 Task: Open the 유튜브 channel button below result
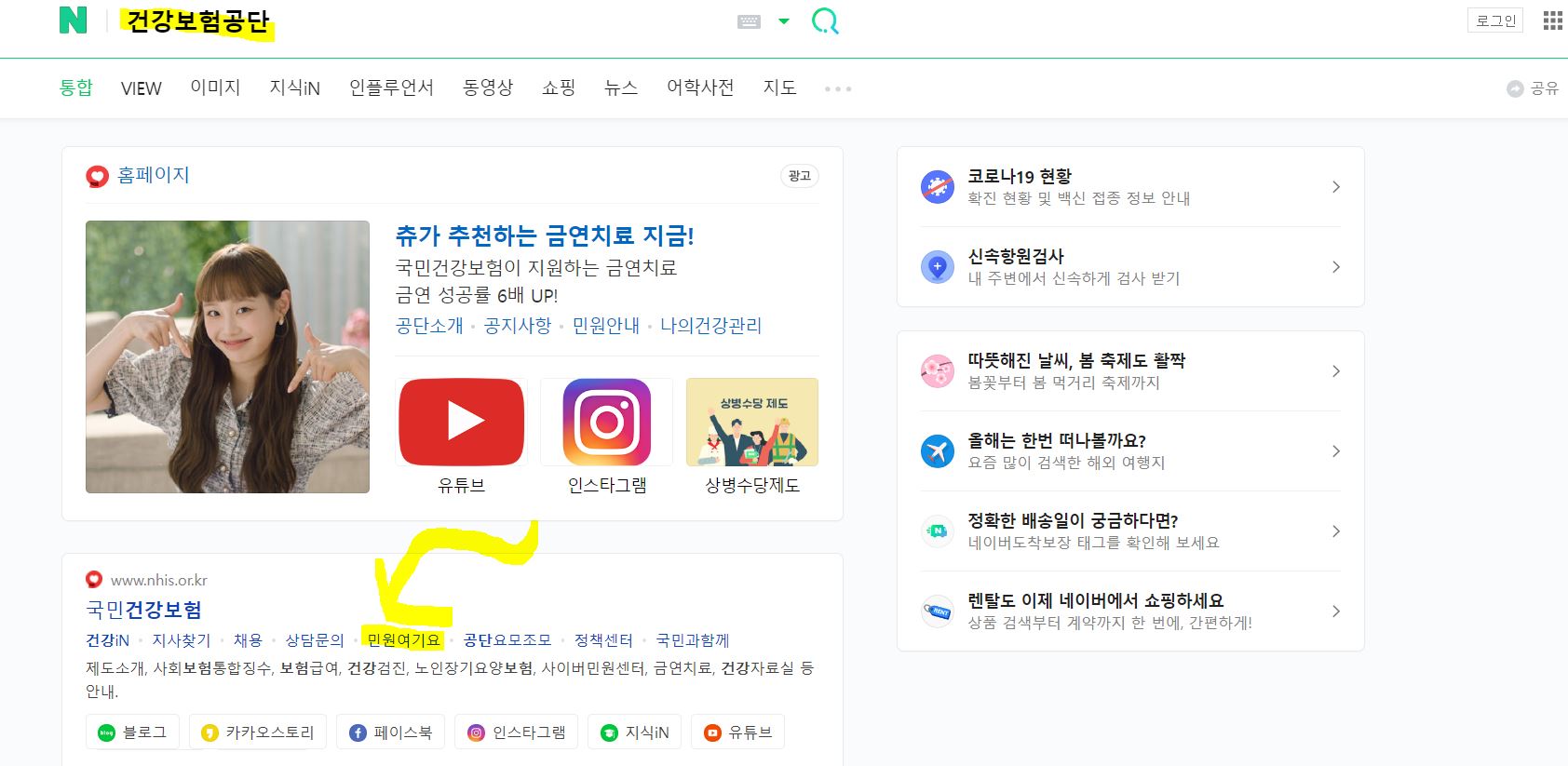737,732
